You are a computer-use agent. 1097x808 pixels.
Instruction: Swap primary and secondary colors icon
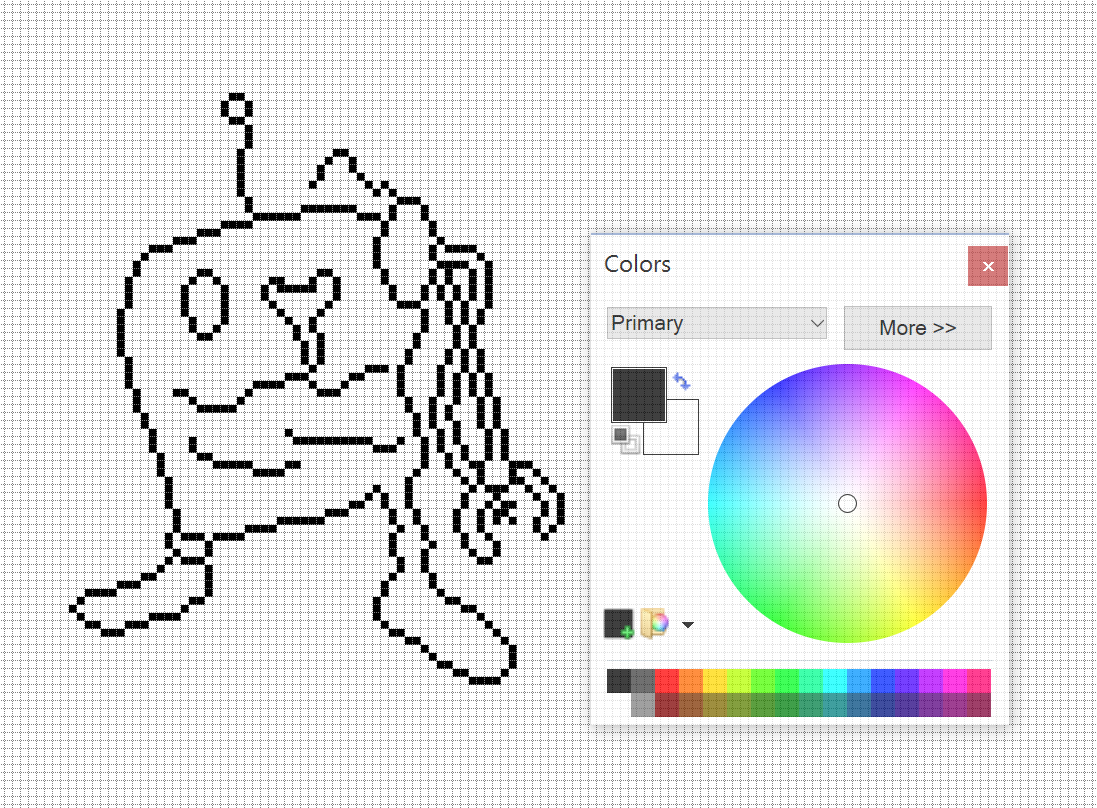[x=681, y=381]
